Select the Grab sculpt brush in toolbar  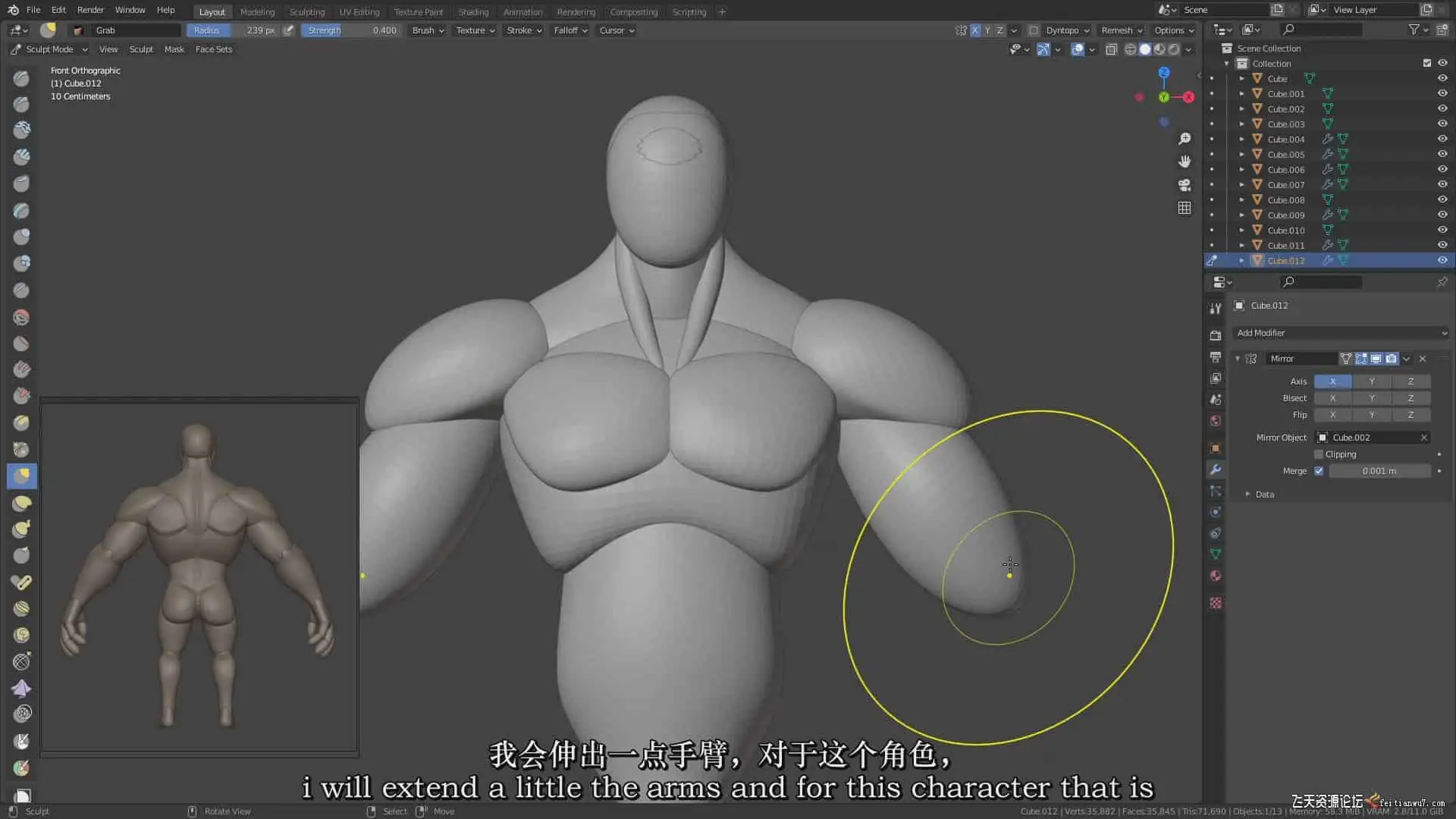[22, 476]
